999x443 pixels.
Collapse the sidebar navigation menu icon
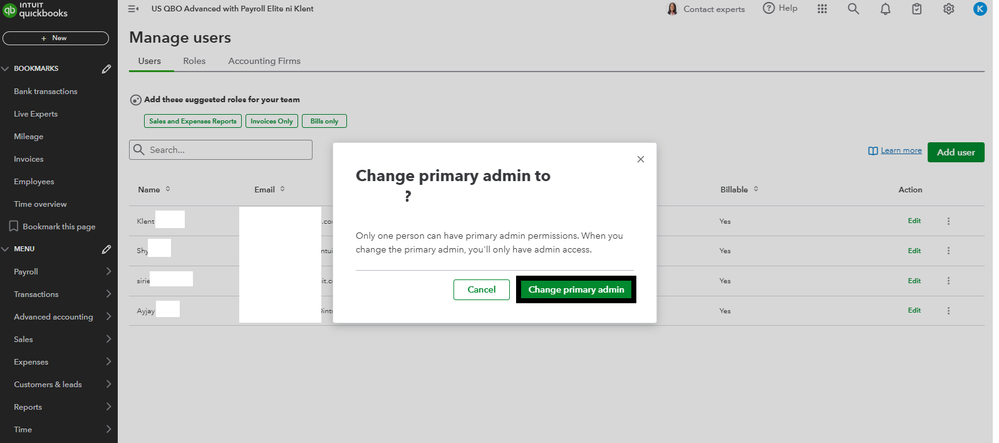(134, 9)
